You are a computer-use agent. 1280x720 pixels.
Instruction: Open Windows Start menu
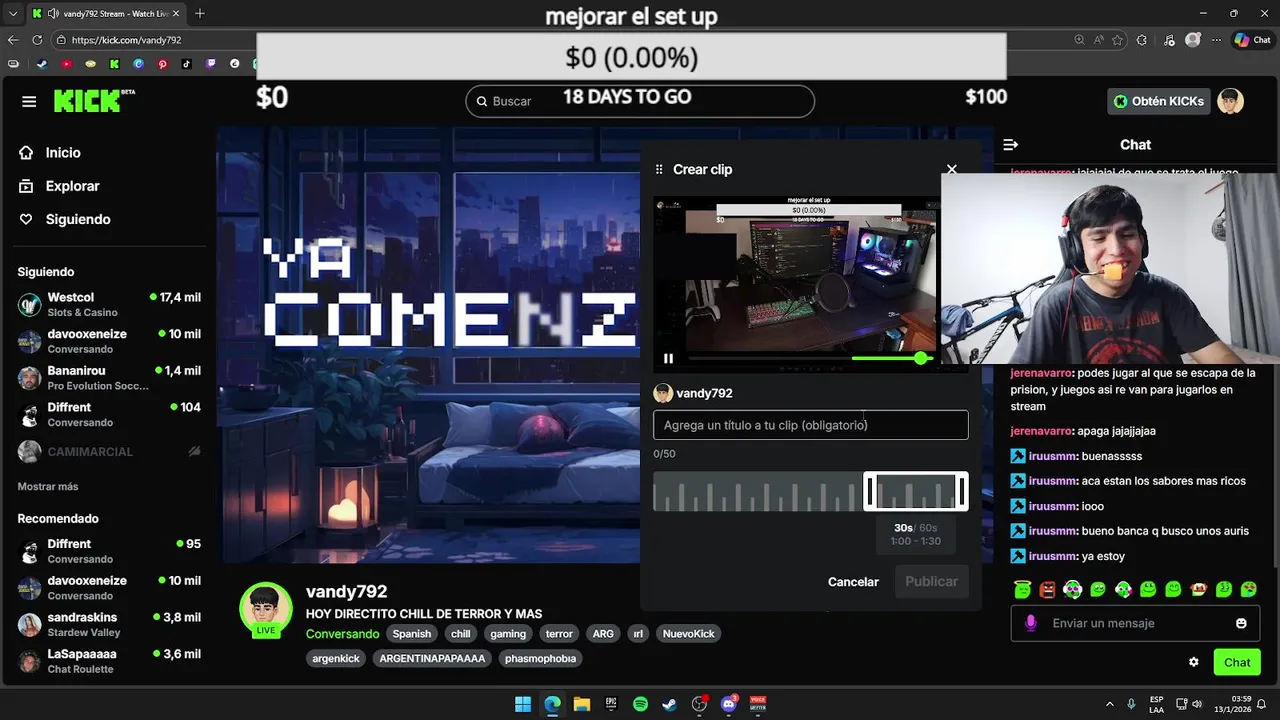click(523, 704)
